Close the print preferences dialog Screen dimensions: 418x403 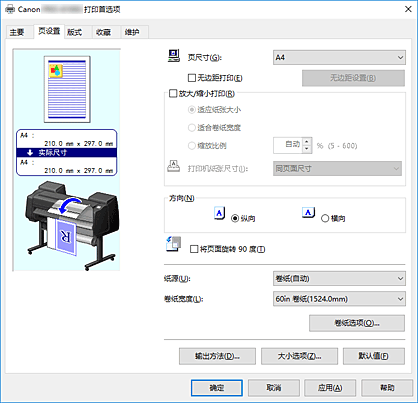pyautogui.click(x=408, y=9)
